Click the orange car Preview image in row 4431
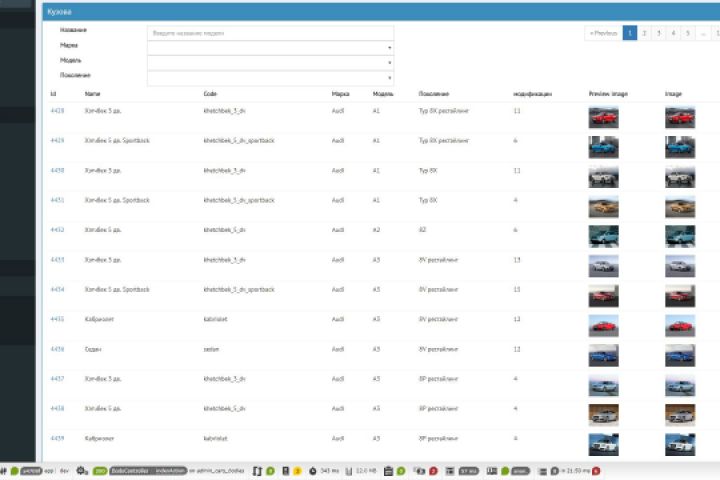This screenshot has height=480, width=720. pos(603,207)
